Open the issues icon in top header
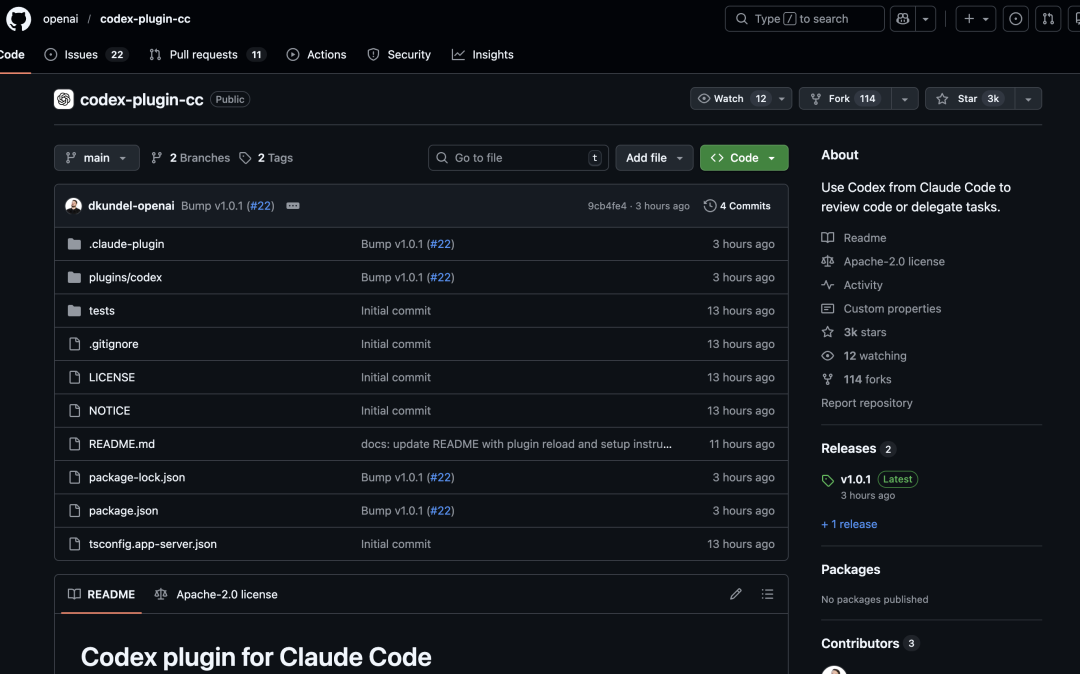This screenshot has width=1080, height=674. click(x=1016, y=19)
